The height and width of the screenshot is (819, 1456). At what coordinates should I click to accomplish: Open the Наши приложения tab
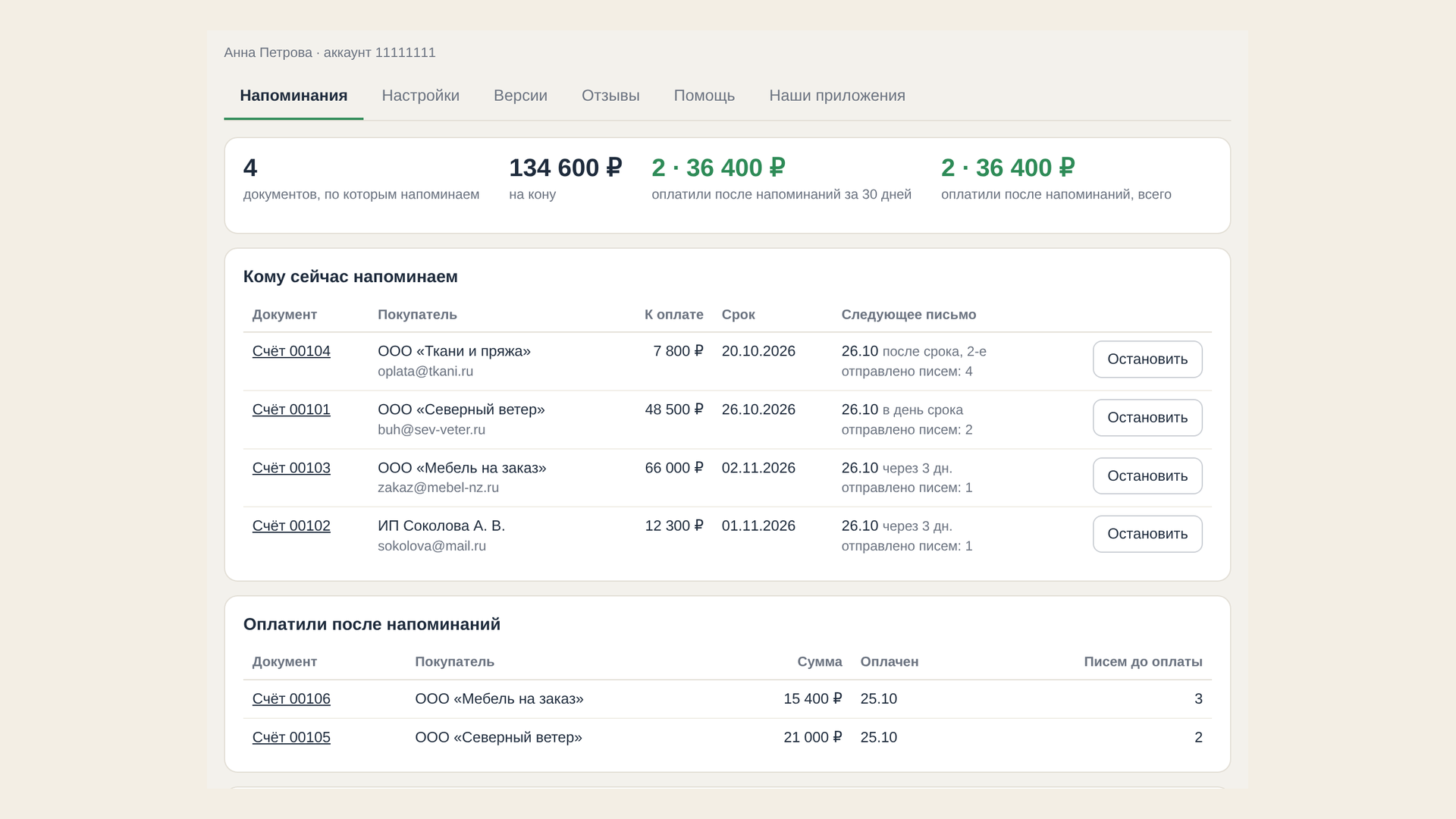pos(837,96)
